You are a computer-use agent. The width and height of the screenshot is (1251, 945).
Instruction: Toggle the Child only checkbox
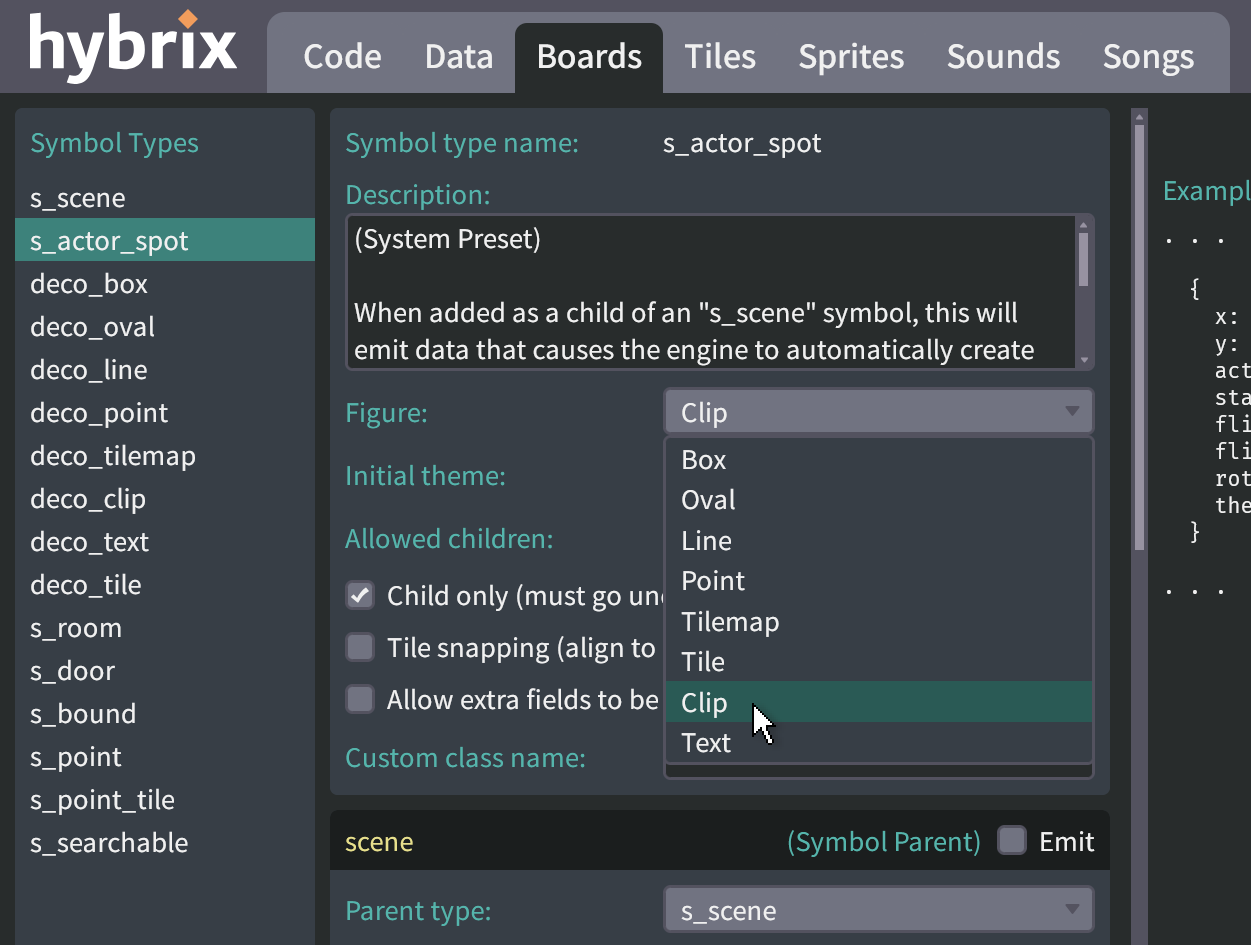pyautogui.click(x=360, y=596)
